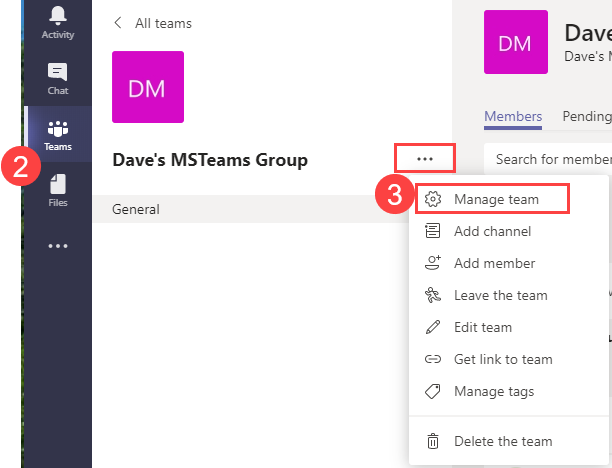
Task: Switch to the Members tab
Action: [513, 116]
